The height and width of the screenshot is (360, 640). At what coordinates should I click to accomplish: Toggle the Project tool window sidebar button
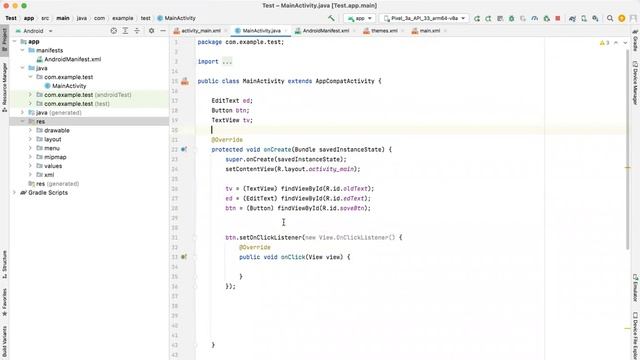coord(4,39)
